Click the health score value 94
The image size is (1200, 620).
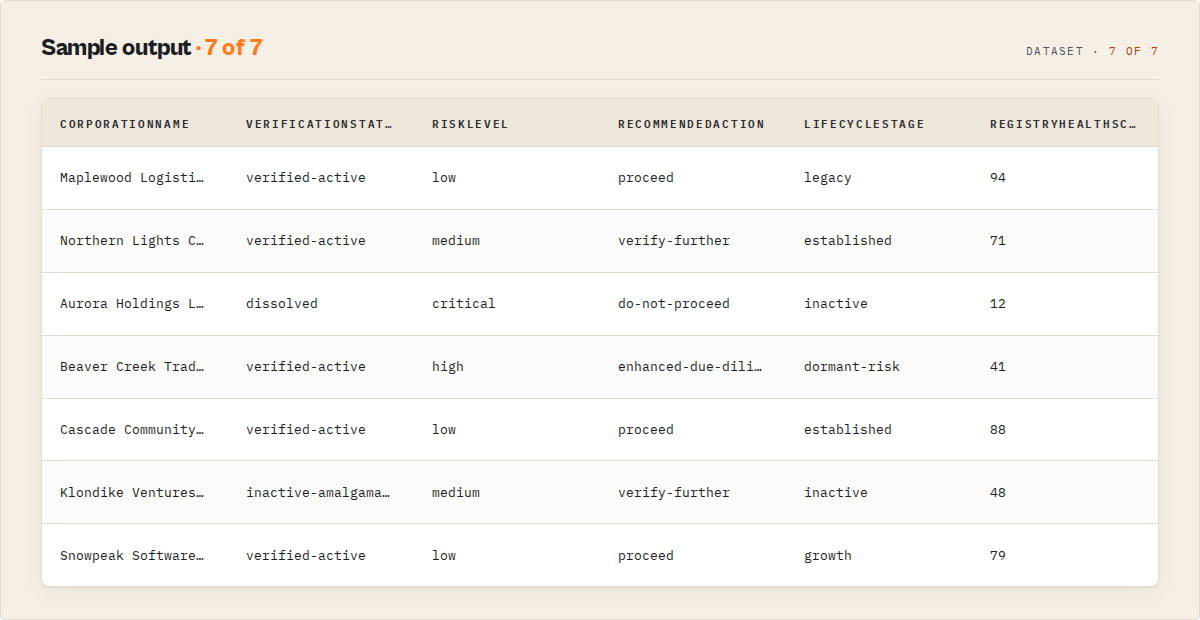pos(998,178)
